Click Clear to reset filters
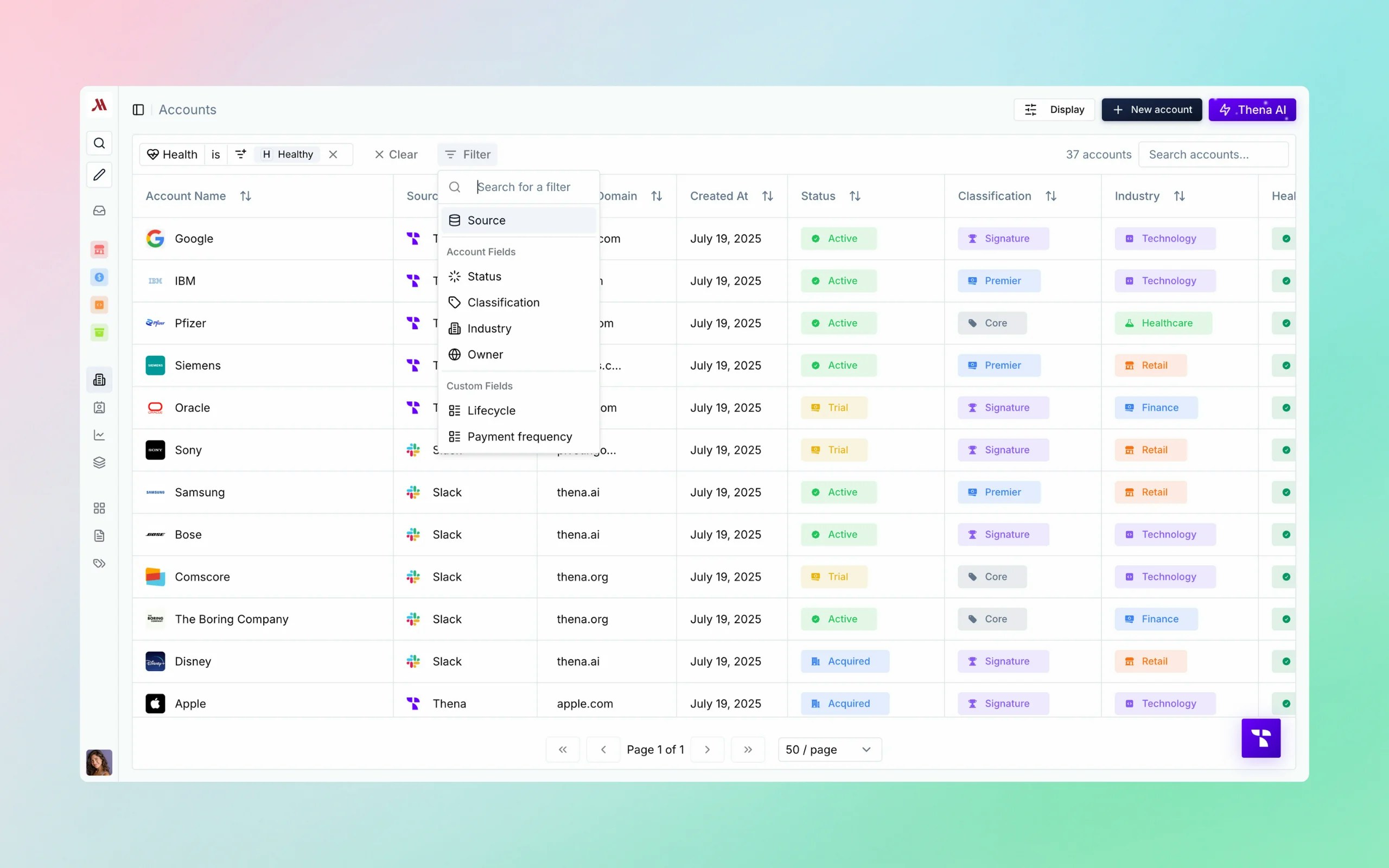The width and height of the screenshot is (1389, 868). (396, 155)
